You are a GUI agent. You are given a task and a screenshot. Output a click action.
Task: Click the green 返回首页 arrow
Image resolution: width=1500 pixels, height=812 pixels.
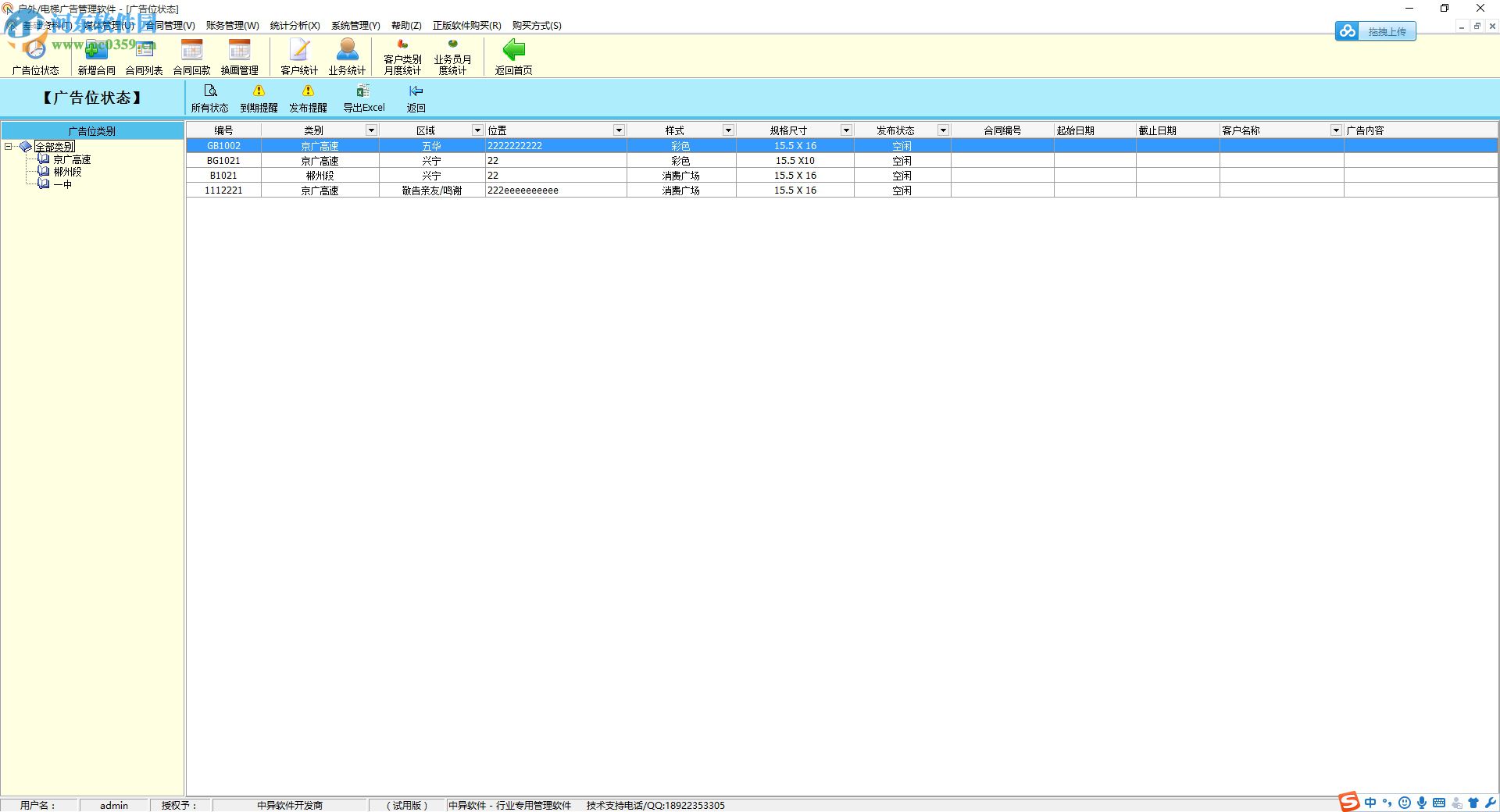(x=513, y=56)
